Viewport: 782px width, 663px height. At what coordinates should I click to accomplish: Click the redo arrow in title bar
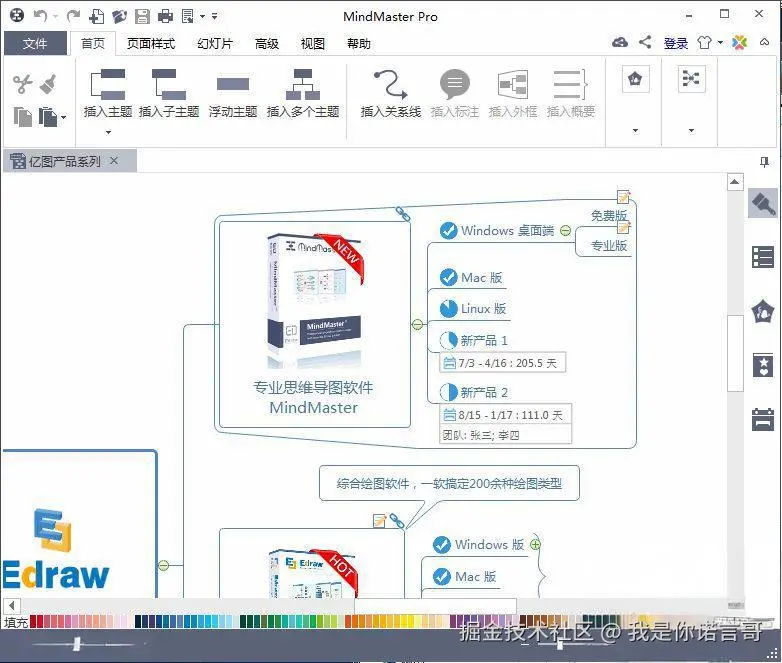tap(74, 16)
